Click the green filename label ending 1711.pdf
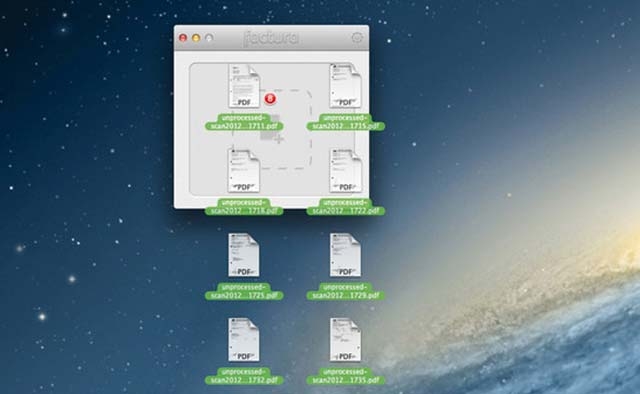 coord(244,122)
